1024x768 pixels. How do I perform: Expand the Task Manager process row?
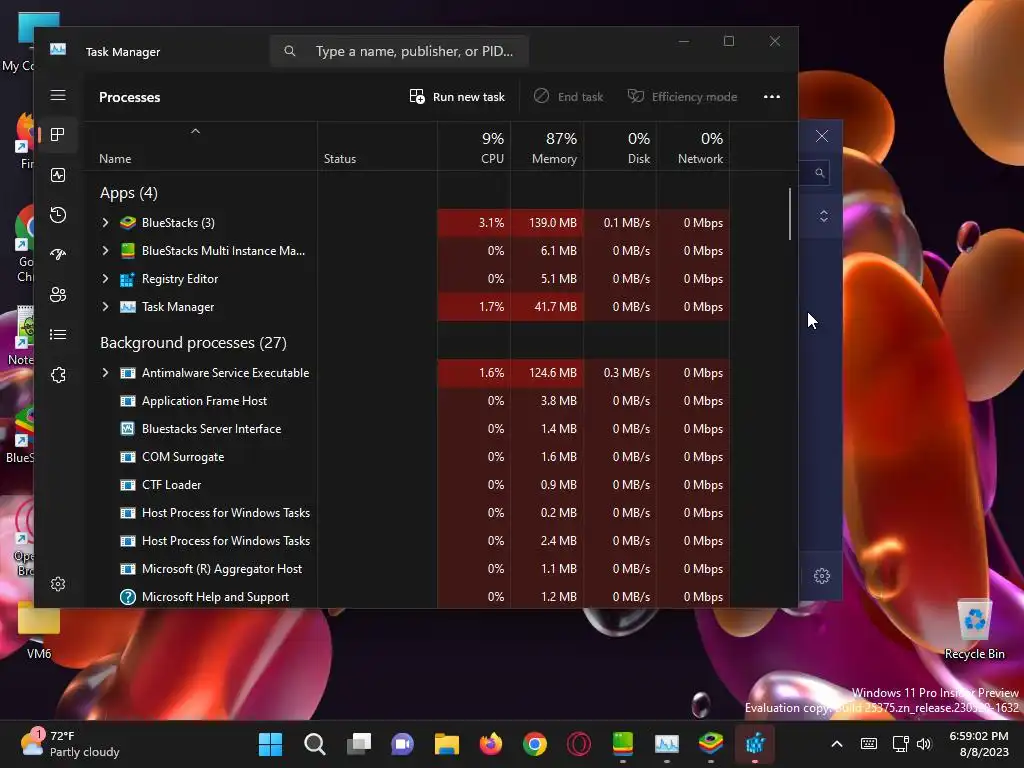click(105, 307)
